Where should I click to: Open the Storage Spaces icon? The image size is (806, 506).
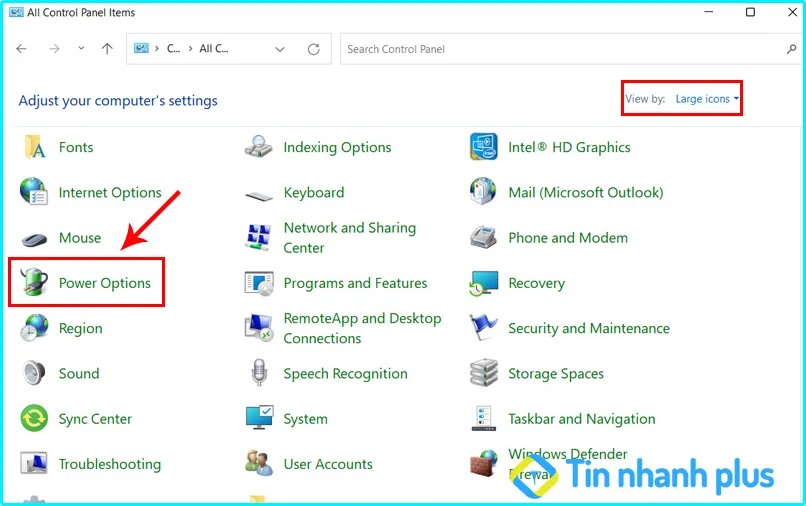484,374
